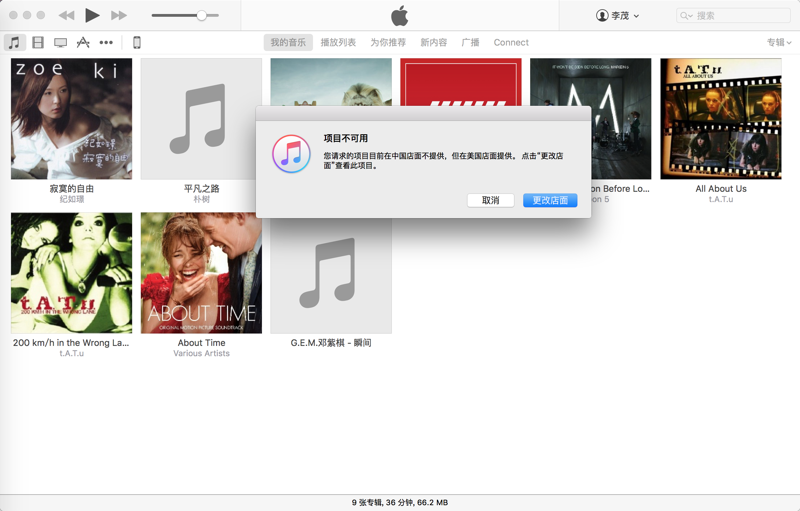The image size is (800, 511).
Task: Switch to the 新内容 tab
Action: click(x=434, y=42)
